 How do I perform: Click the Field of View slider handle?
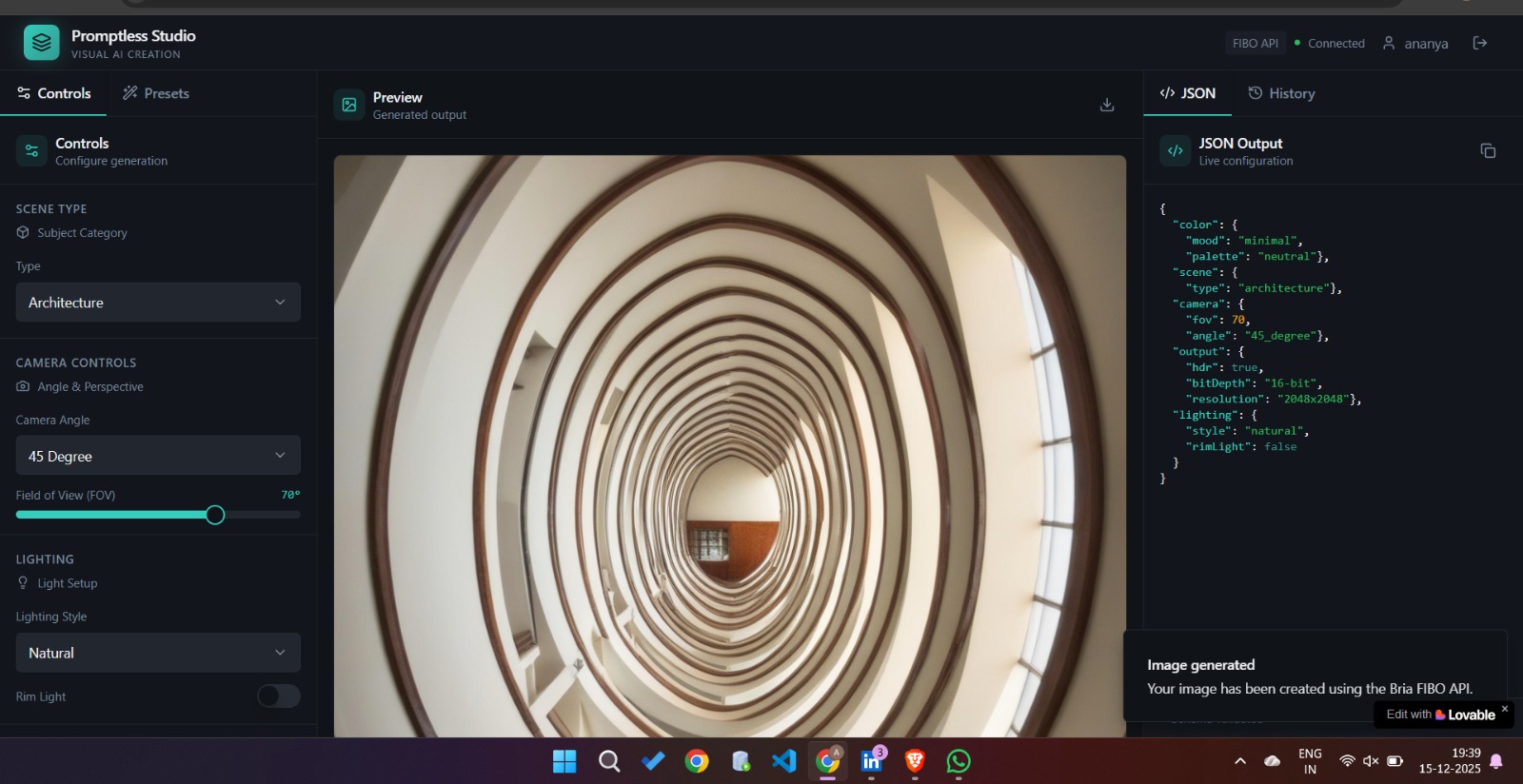[215, 515]
